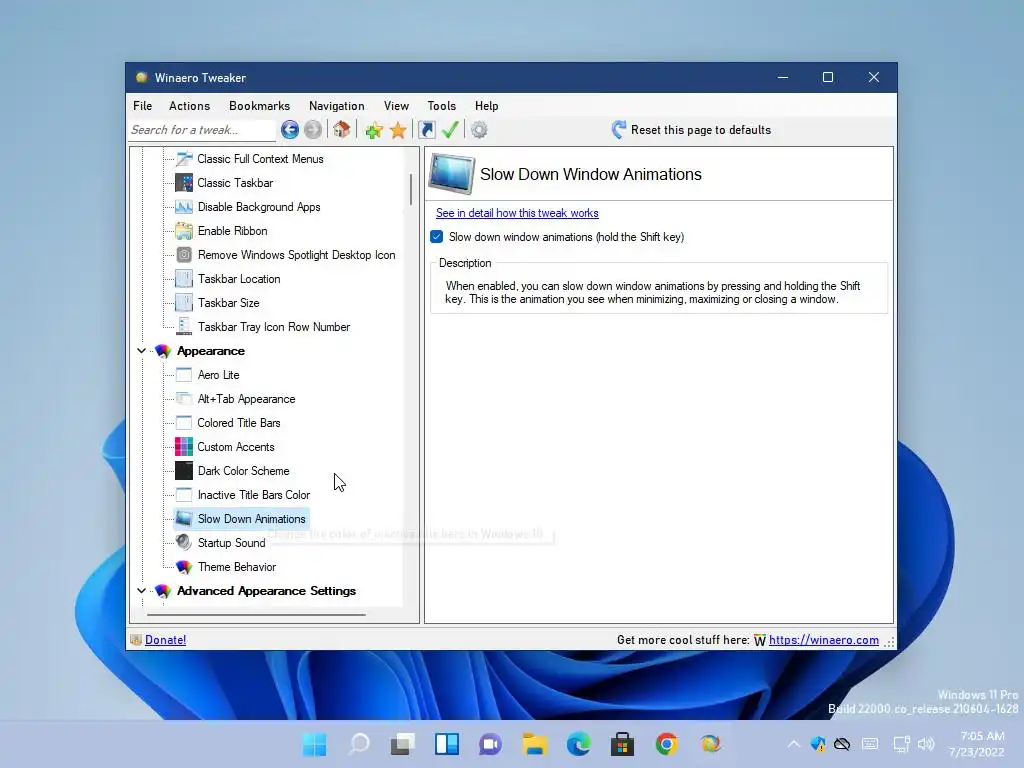Viewport: 1024px width, 768px height.
Task: Click the green checkmark toolbar icon
Action: pyautogui.click(x=450, y=129)
